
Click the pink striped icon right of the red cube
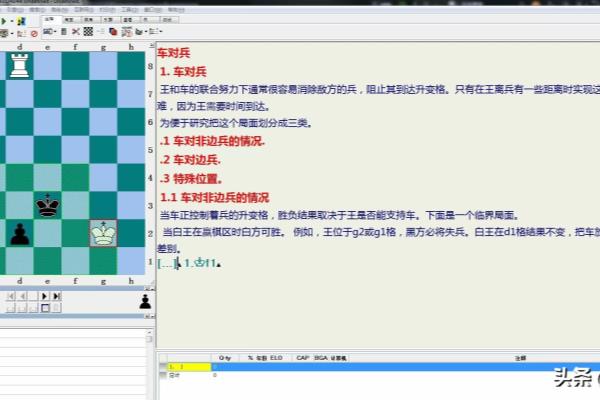click(126, 32)
